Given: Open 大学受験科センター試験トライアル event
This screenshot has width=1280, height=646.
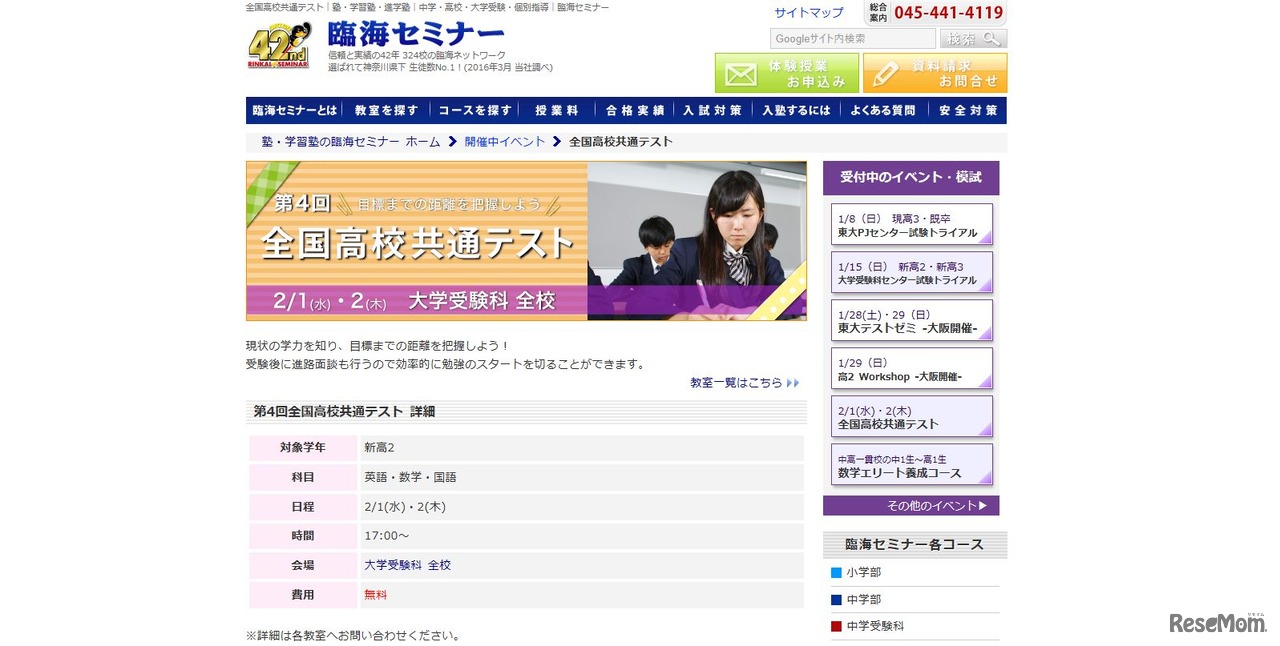Looking at the screenshot, I should [912, 273].
